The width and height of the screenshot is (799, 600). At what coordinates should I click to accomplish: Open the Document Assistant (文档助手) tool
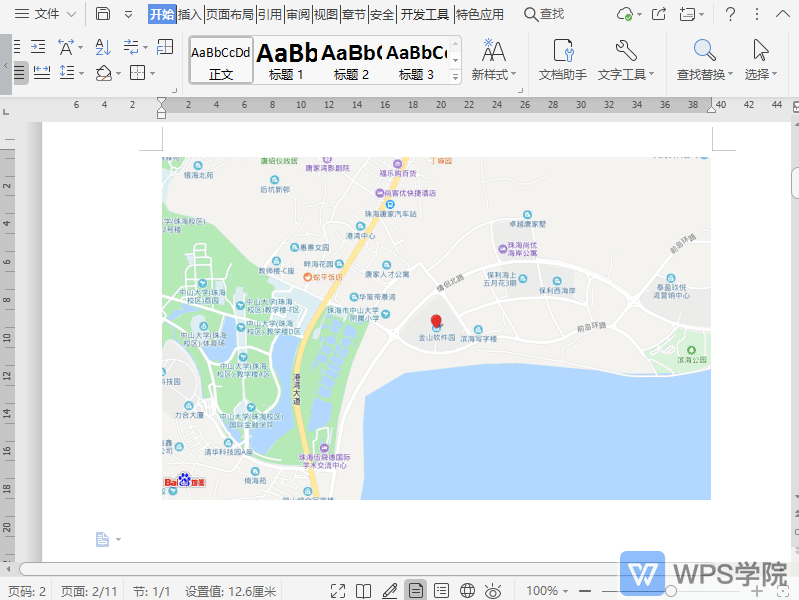coord(562,60)
